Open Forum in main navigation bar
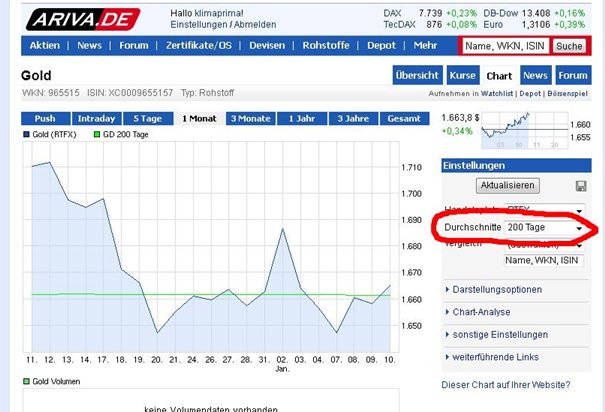The height and width of the screenshot is (412, 605). tap(134, 46)
